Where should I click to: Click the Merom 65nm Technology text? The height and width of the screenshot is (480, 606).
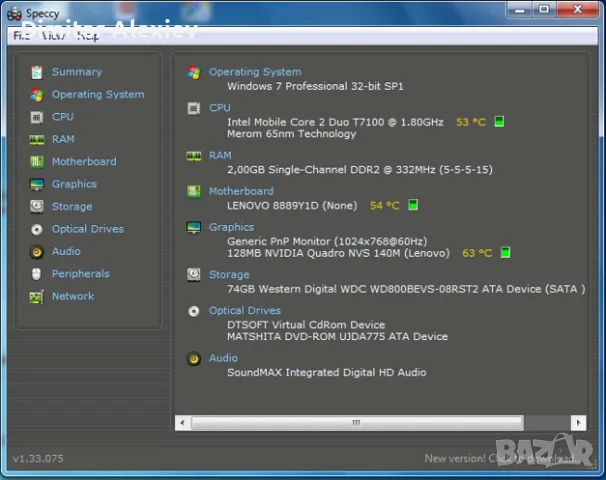coord(292,134)
